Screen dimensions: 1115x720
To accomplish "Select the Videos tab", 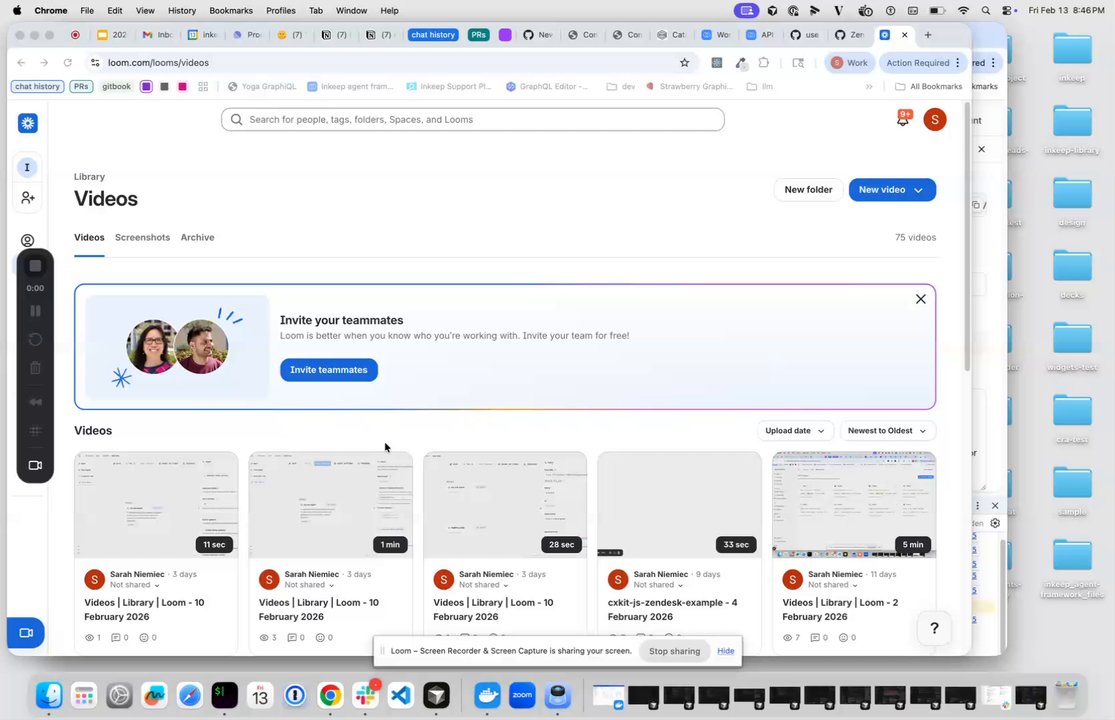I will point(89,237).
